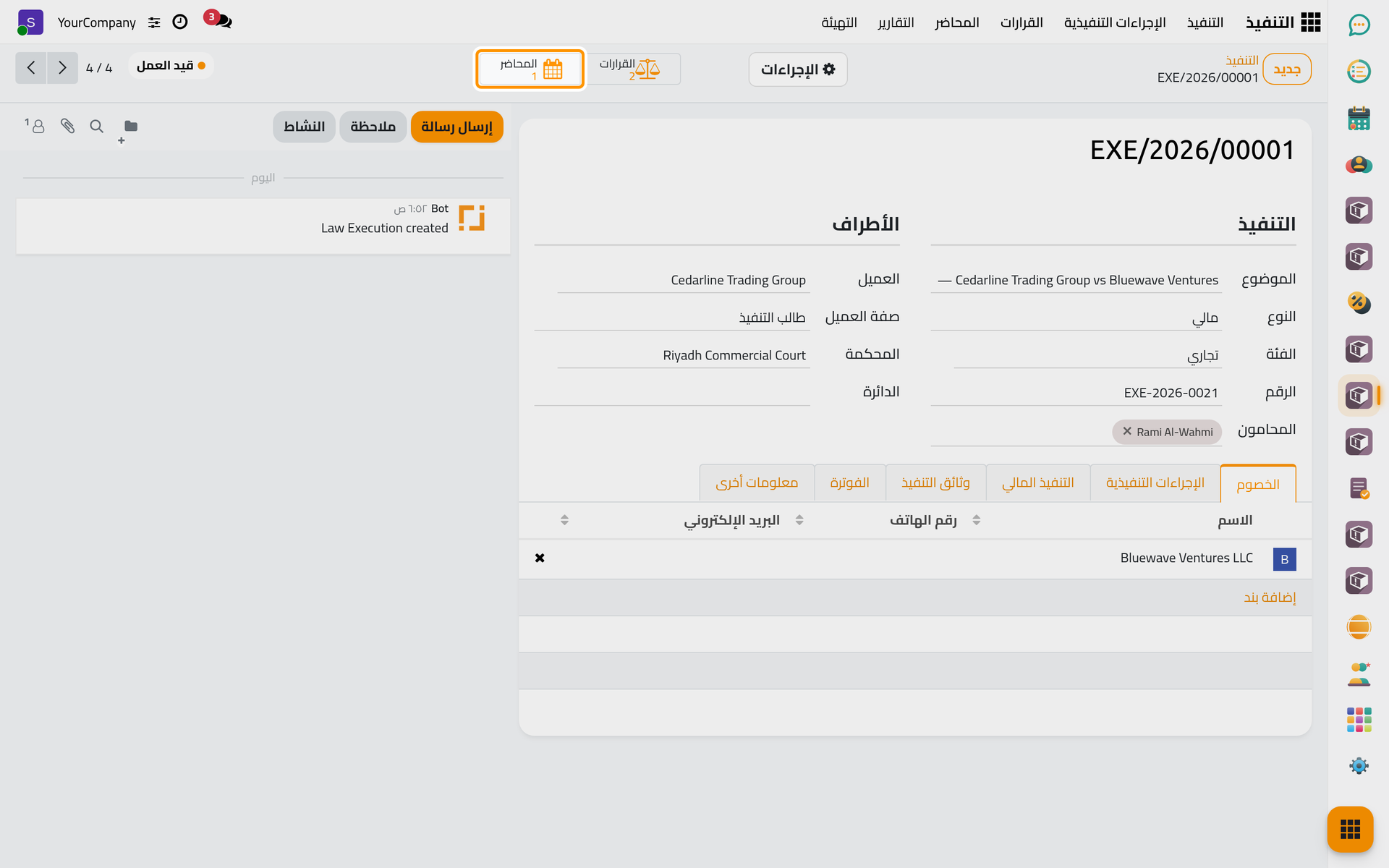1389x868 pixels.
Task: Click the جديد new record button
Action: pyautogui.click(x=1287, y=69)
